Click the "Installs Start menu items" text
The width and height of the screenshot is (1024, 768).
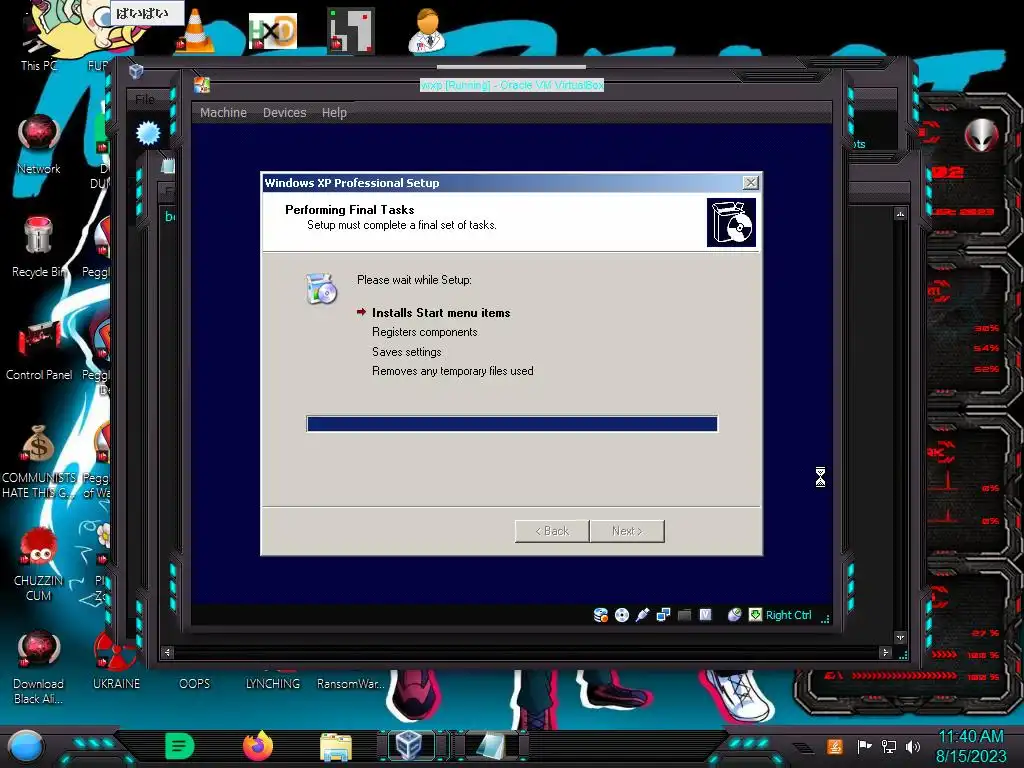pos(441,313)
